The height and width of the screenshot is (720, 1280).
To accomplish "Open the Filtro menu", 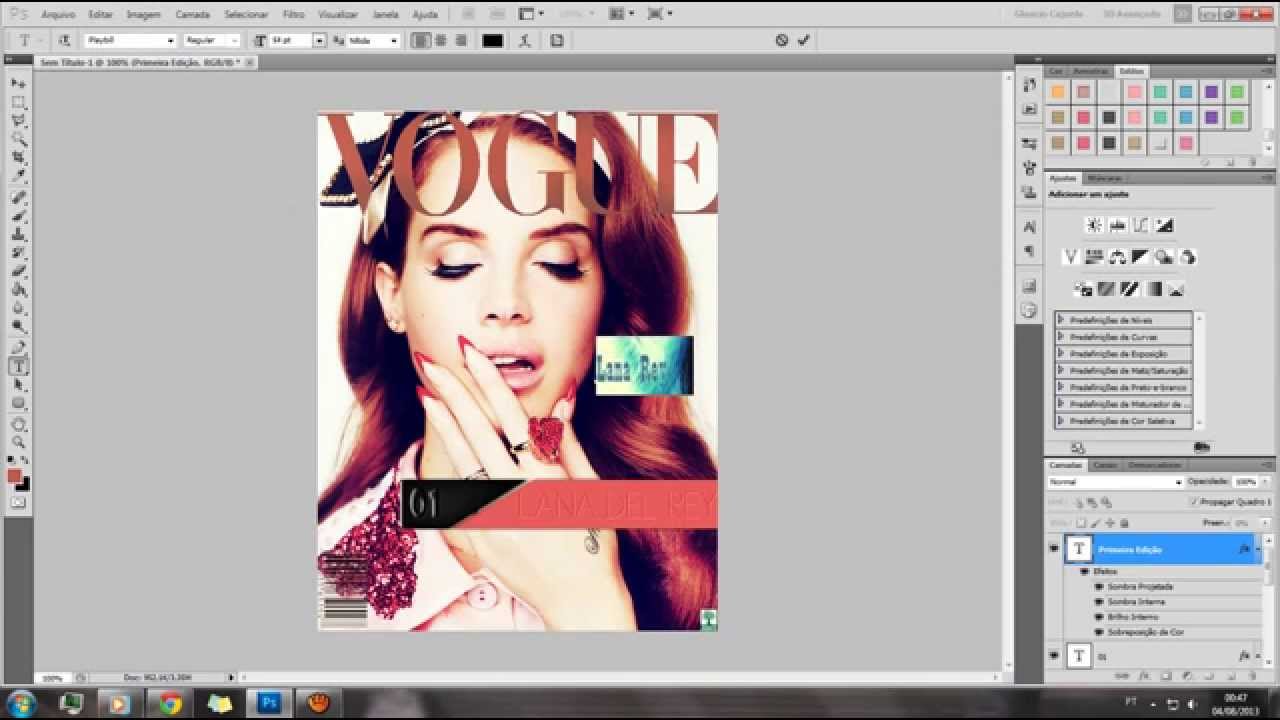I will click(x=294, y=15).
